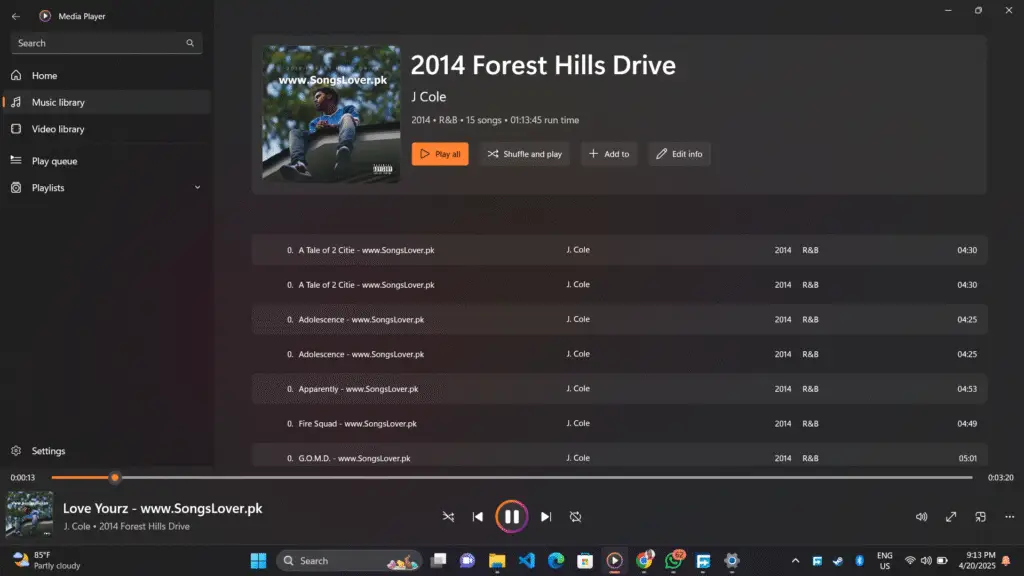The image size is (1024, 576).
Task: Skip to the previous track
Action: click(x=477, y=517)
